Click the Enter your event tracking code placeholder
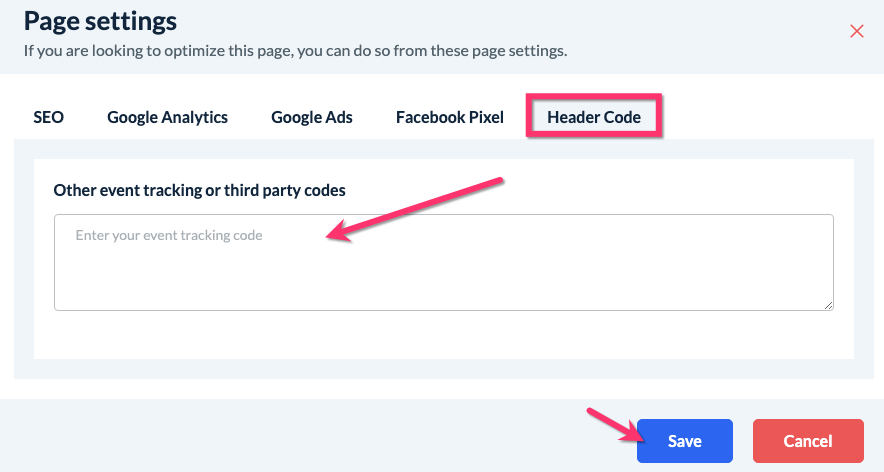 (x=169, y=235)
